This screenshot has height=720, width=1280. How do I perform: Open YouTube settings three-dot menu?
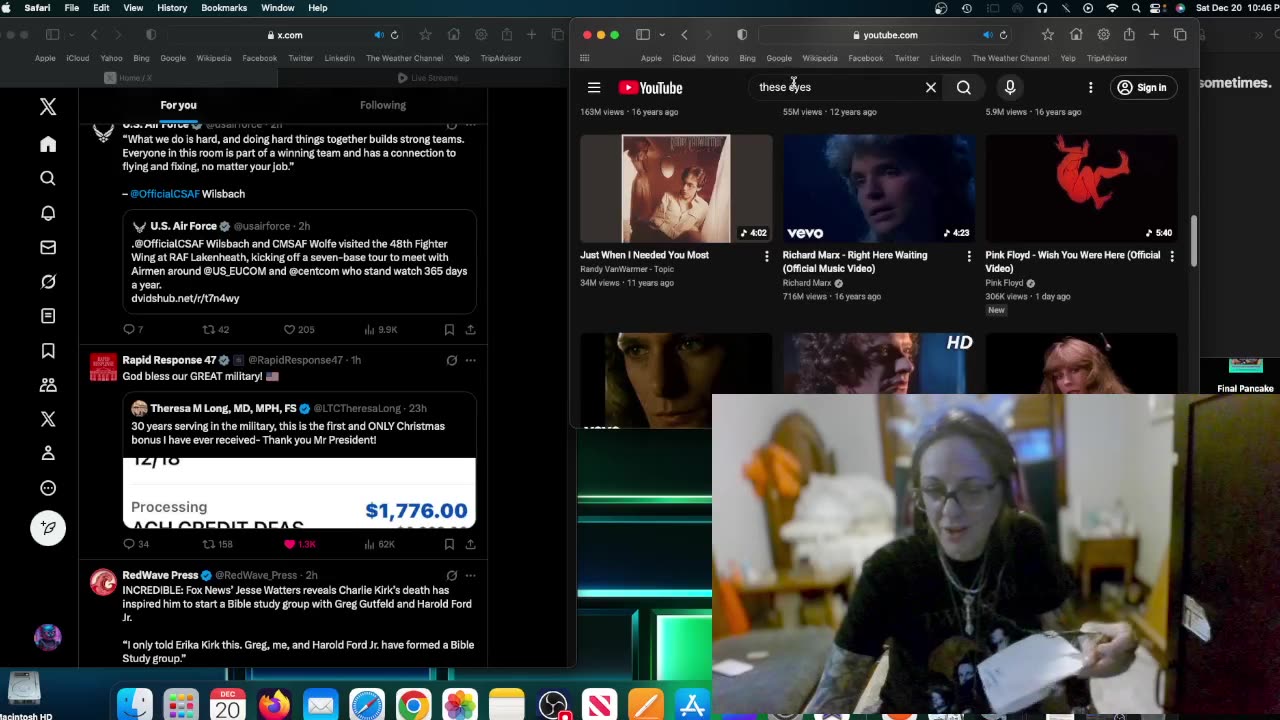point(1091,87)
